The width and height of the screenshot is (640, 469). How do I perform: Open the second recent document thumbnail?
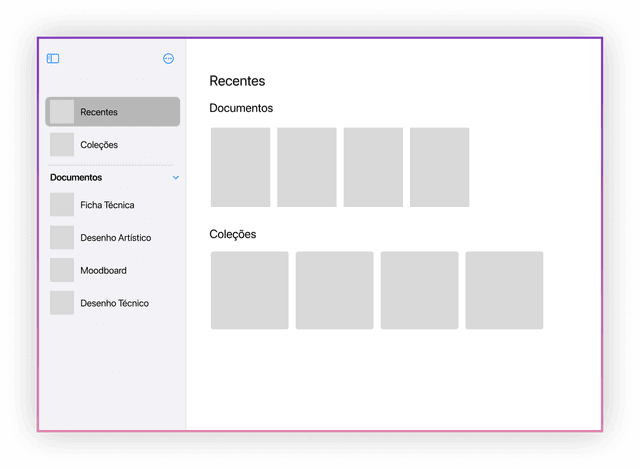click(x=307, y=167)
